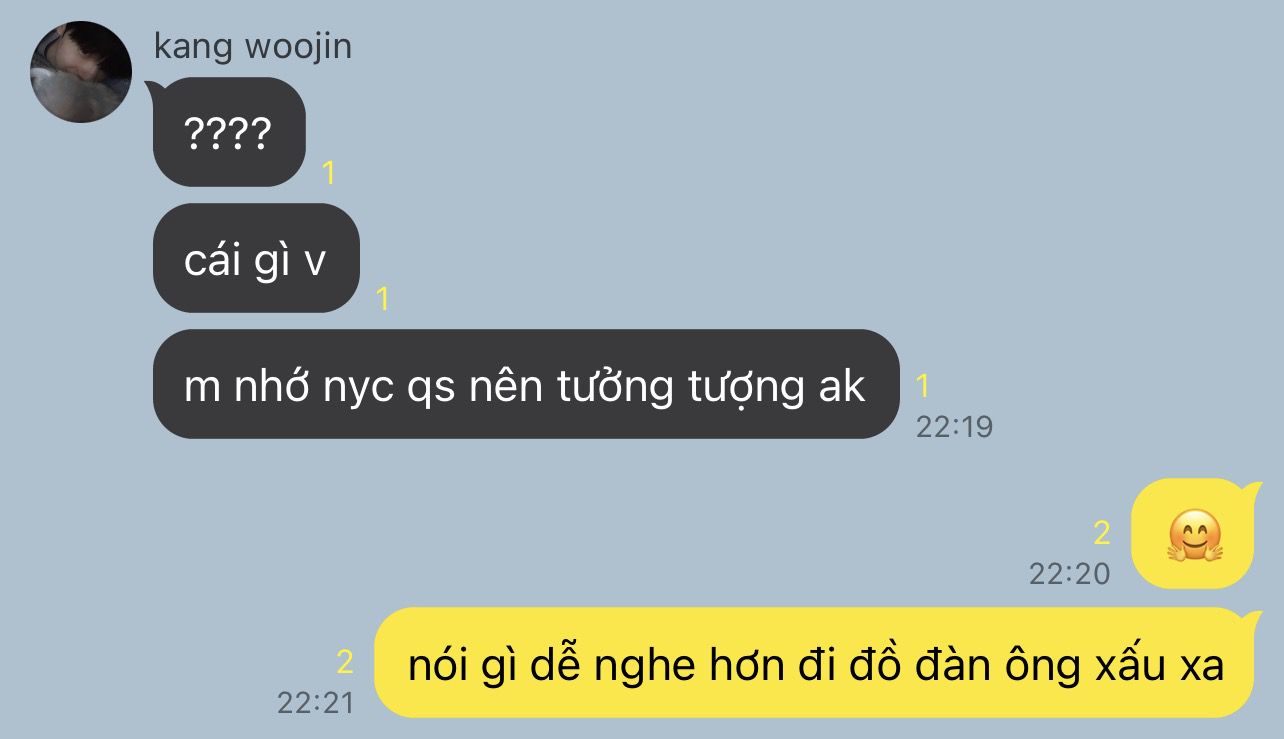The width and height of the screenshot is (1284, 739).
Task: Select the 'm nhớ nyc qs' message bubble
Action: [526, 384]
